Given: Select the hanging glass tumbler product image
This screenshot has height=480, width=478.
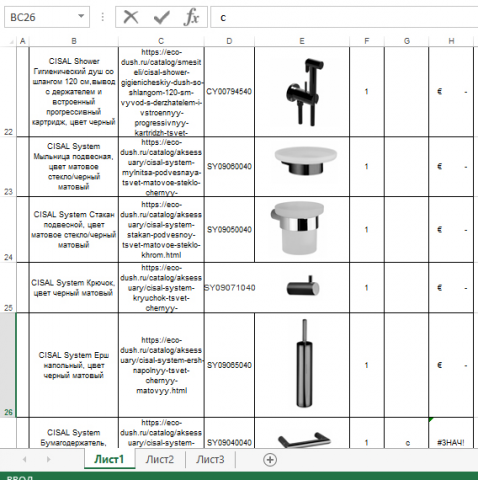Looking at the screenshot, I should [x=297, y=228].
